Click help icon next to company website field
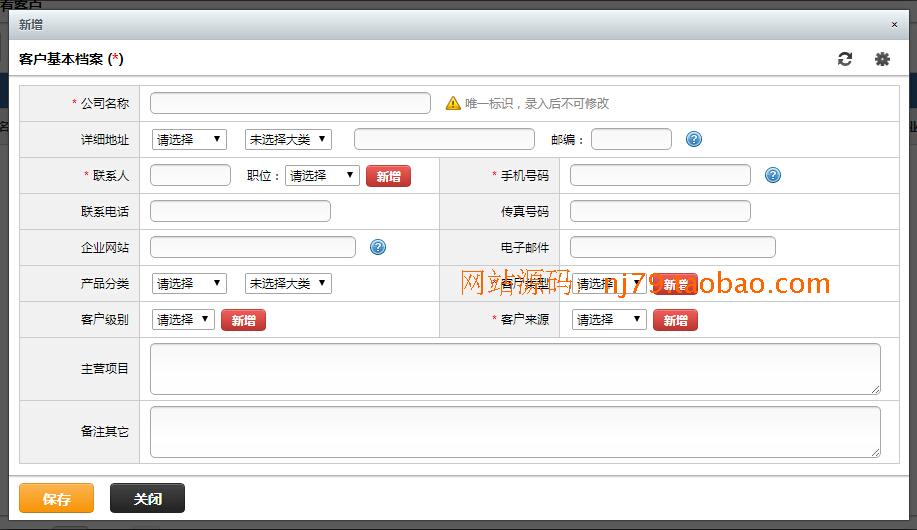The height and width of the screenshot is (530, 917). (x=377, y=247)
